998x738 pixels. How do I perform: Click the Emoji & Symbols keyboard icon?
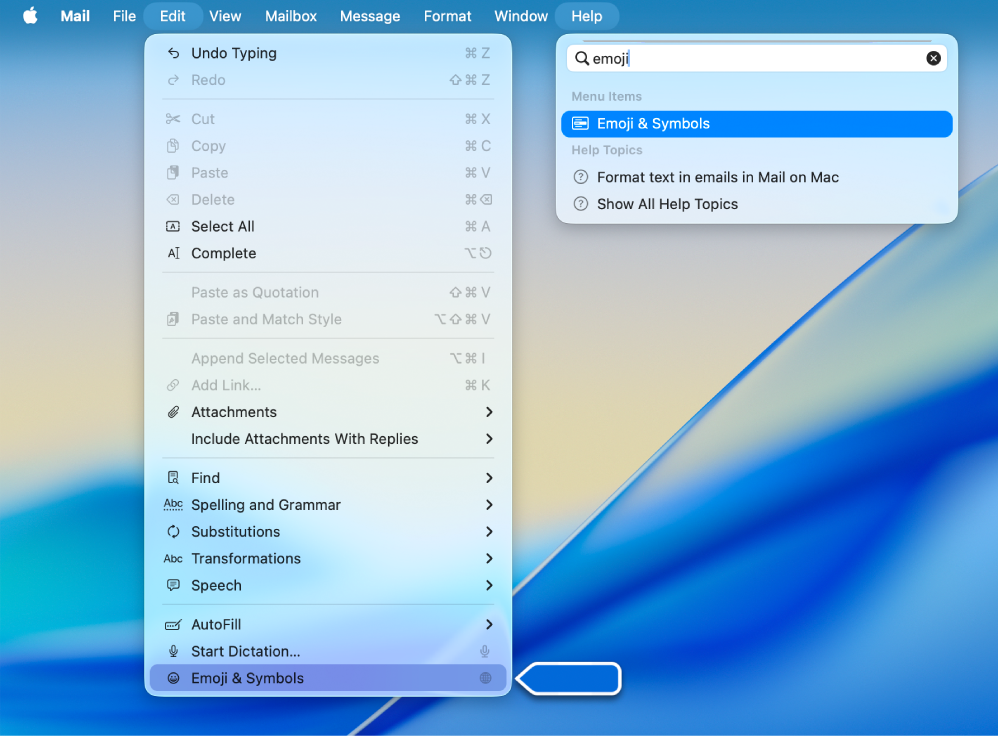point(579,123)
